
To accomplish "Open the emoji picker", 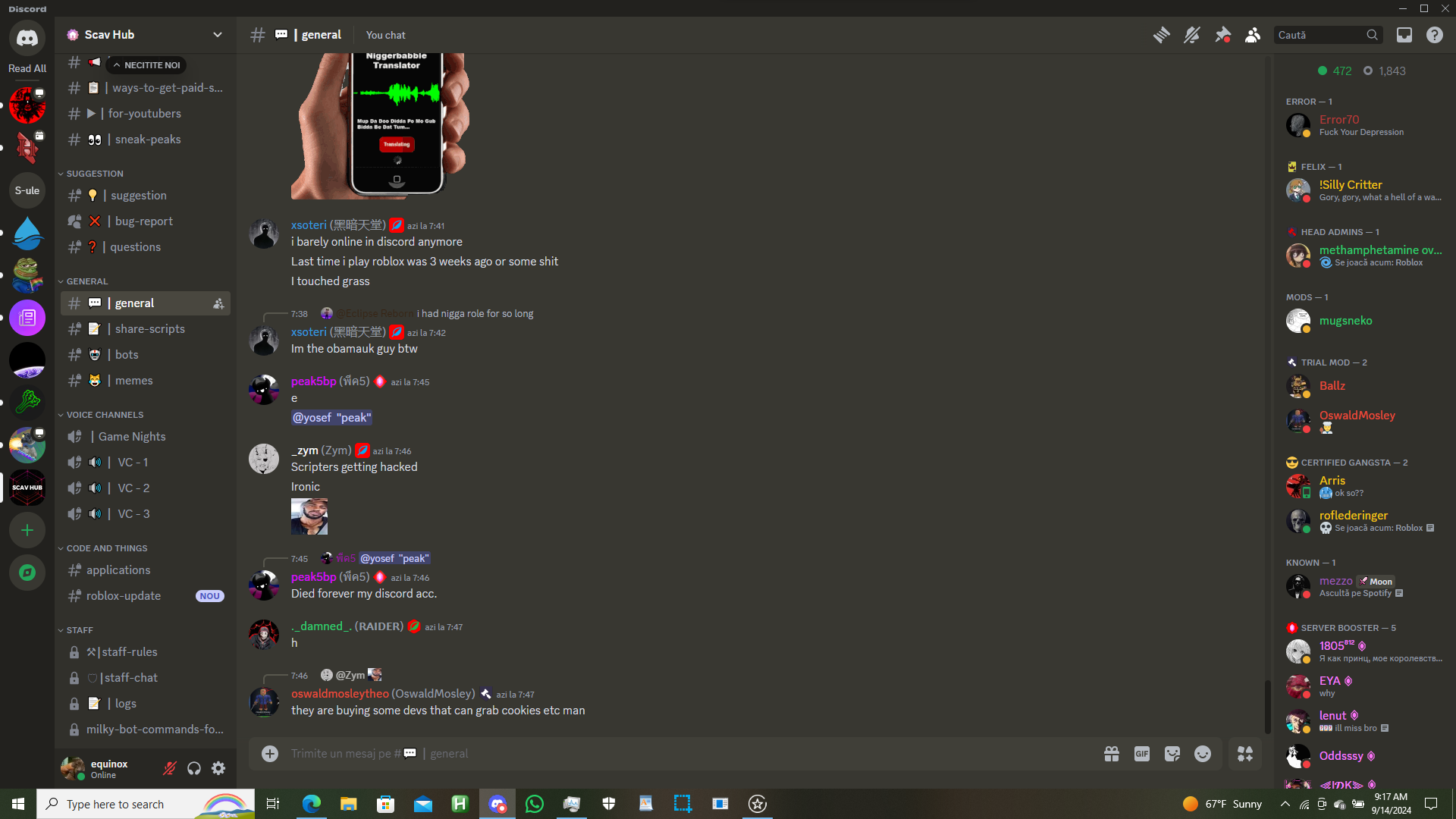I will [1202, 754].
